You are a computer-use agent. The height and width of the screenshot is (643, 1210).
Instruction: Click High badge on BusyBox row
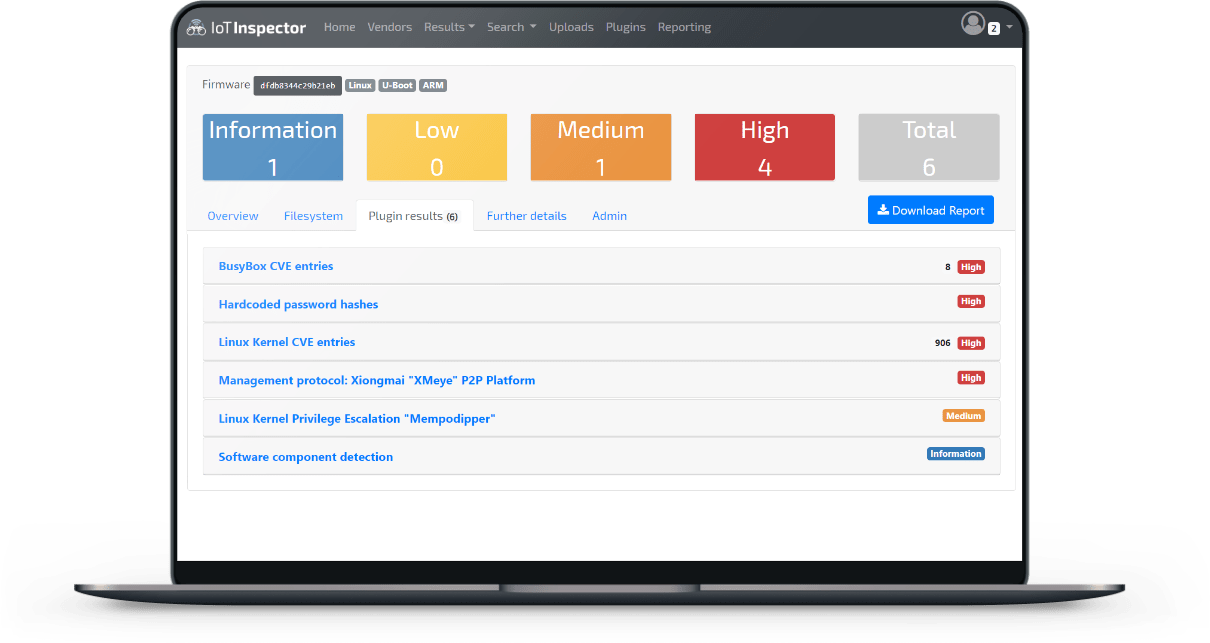point(971,267)
